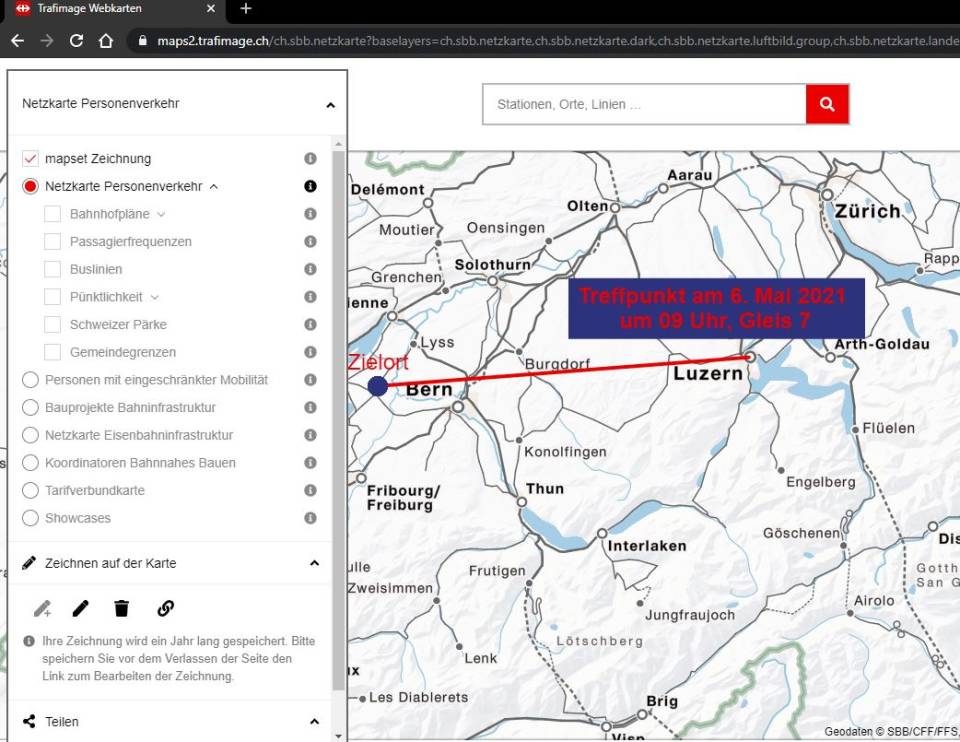This screenshot has width=960, height=742.
Task: Open info icon for mapset Zeichnung
Action: (x=310, y=159)
